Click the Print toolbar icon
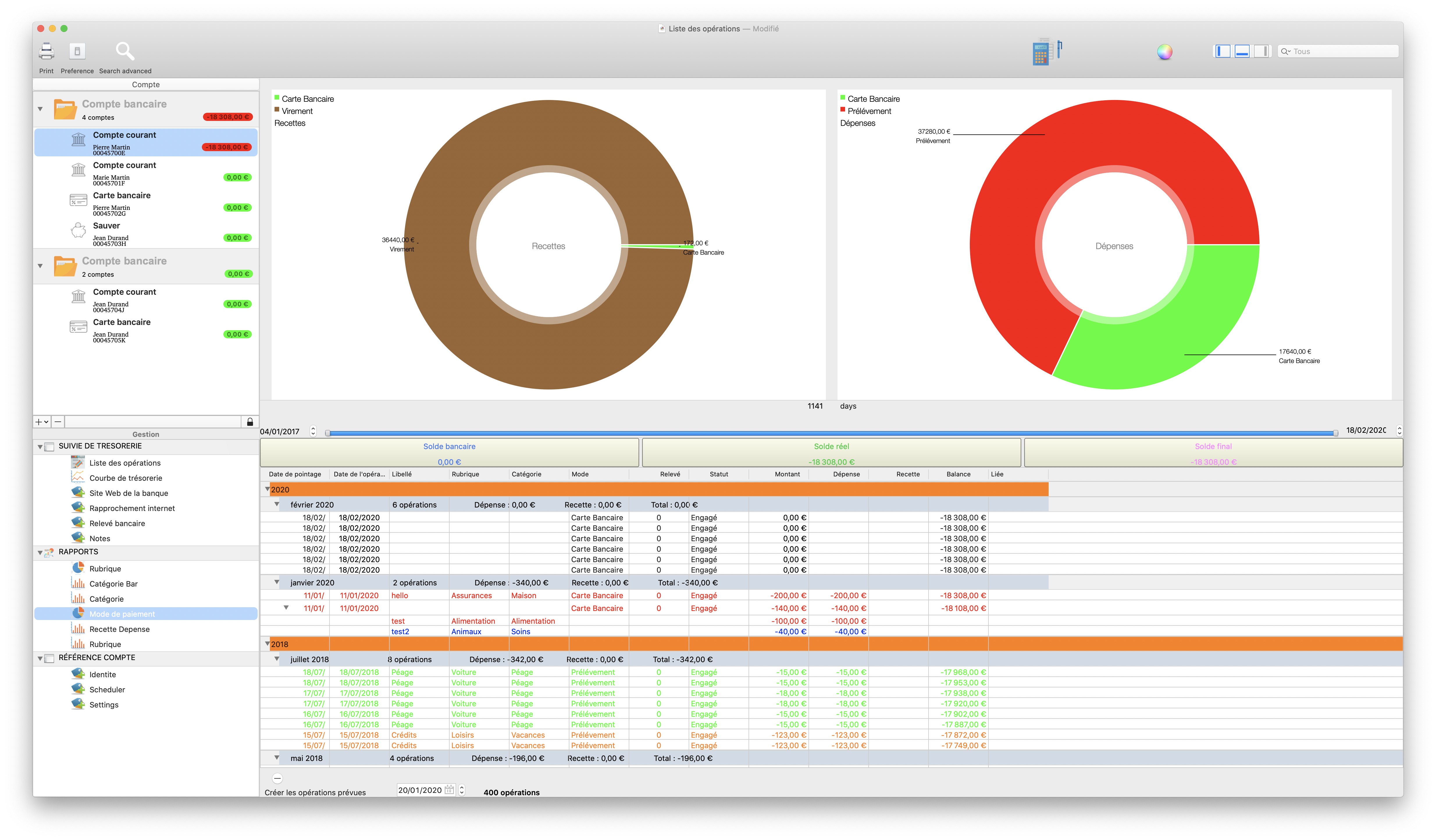Screen dimensions: 1436x840 coord(46,52)
